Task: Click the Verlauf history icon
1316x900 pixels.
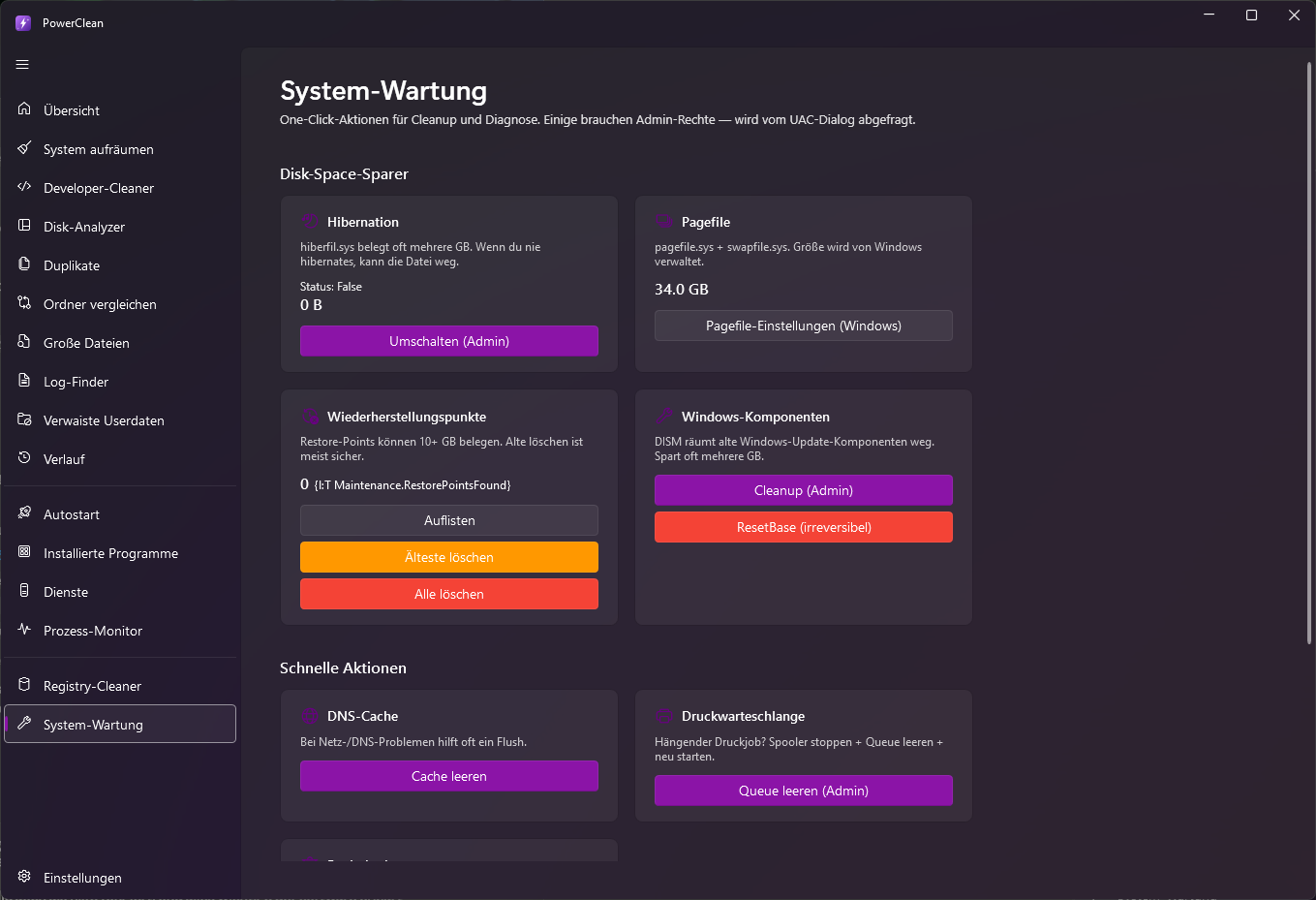Action: (x=24, y=458)
